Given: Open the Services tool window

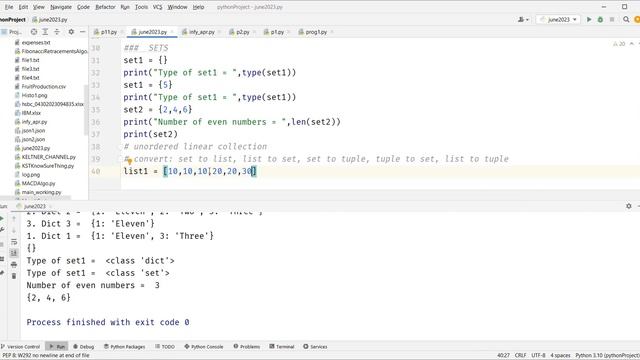Looking at the screenshot, I should point(315,347).
